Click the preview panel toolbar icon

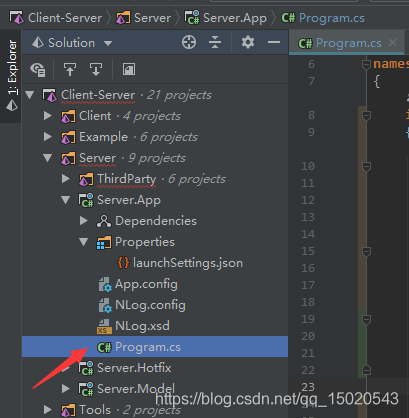click(129, 69)
